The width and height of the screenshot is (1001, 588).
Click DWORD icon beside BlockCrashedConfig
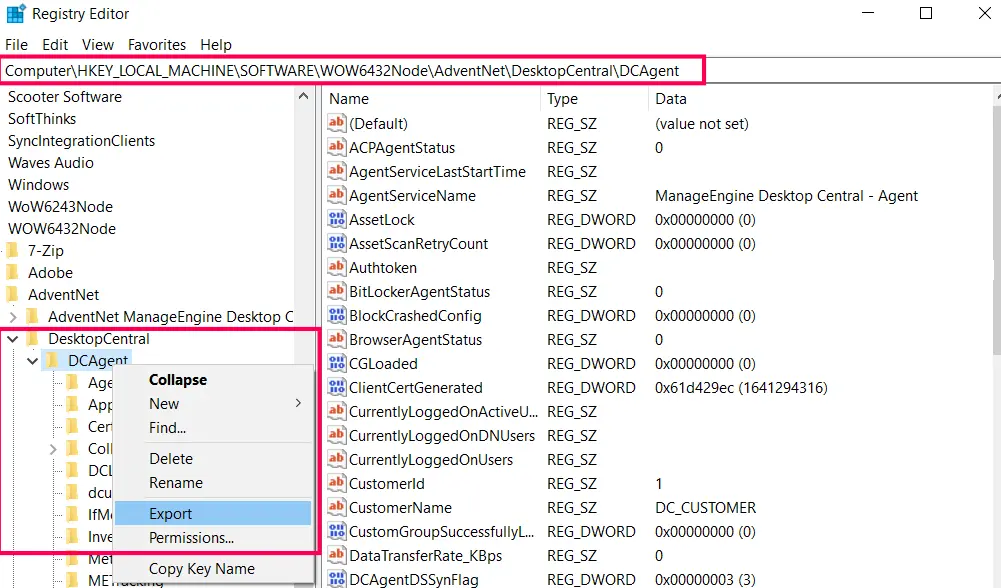[x=336, y=316]
